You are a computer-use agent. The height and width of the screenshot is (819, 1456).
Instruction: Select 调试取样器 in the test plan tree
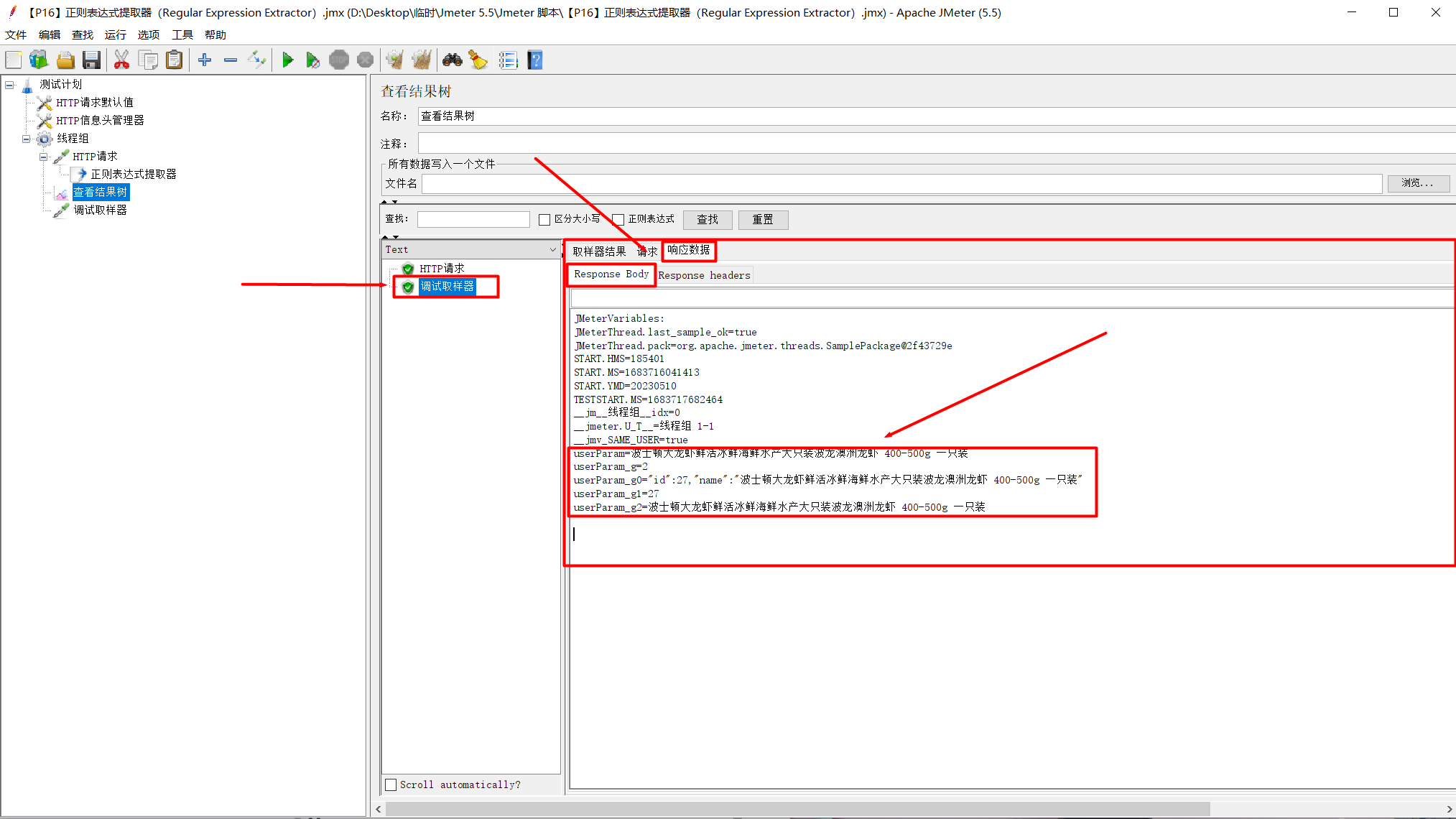coord(100,210)
